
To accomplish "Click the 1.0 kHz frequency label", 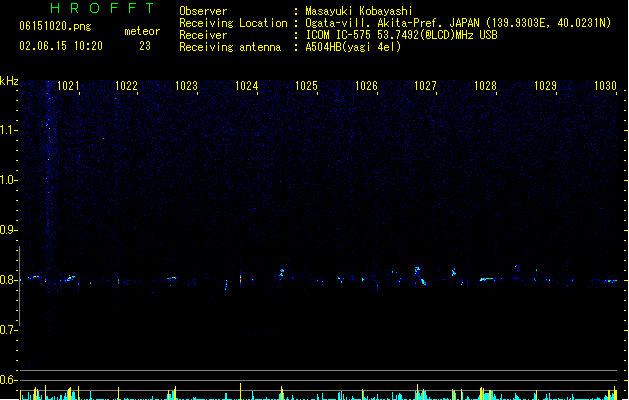I will pyautogui.click(x=8, y=180).
